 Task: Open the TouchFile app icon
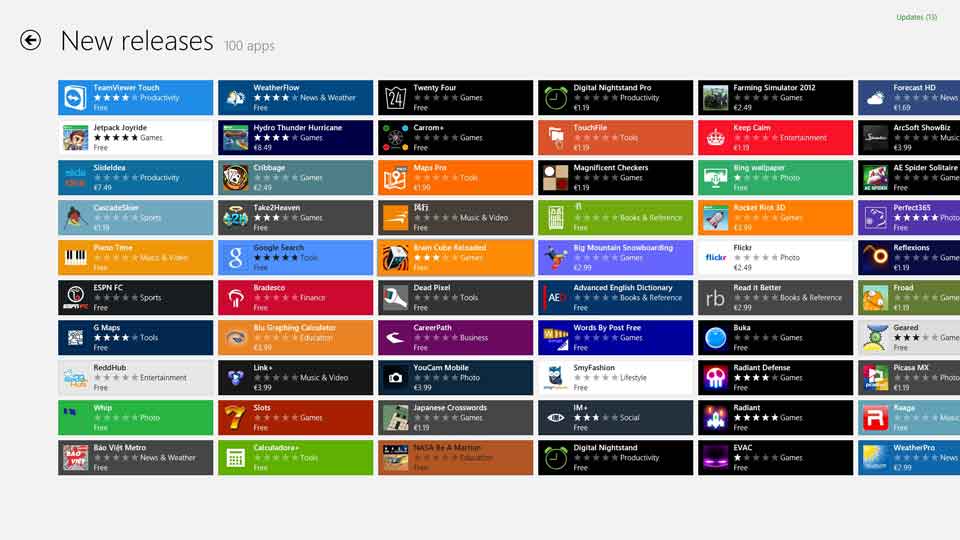[556, 138]
